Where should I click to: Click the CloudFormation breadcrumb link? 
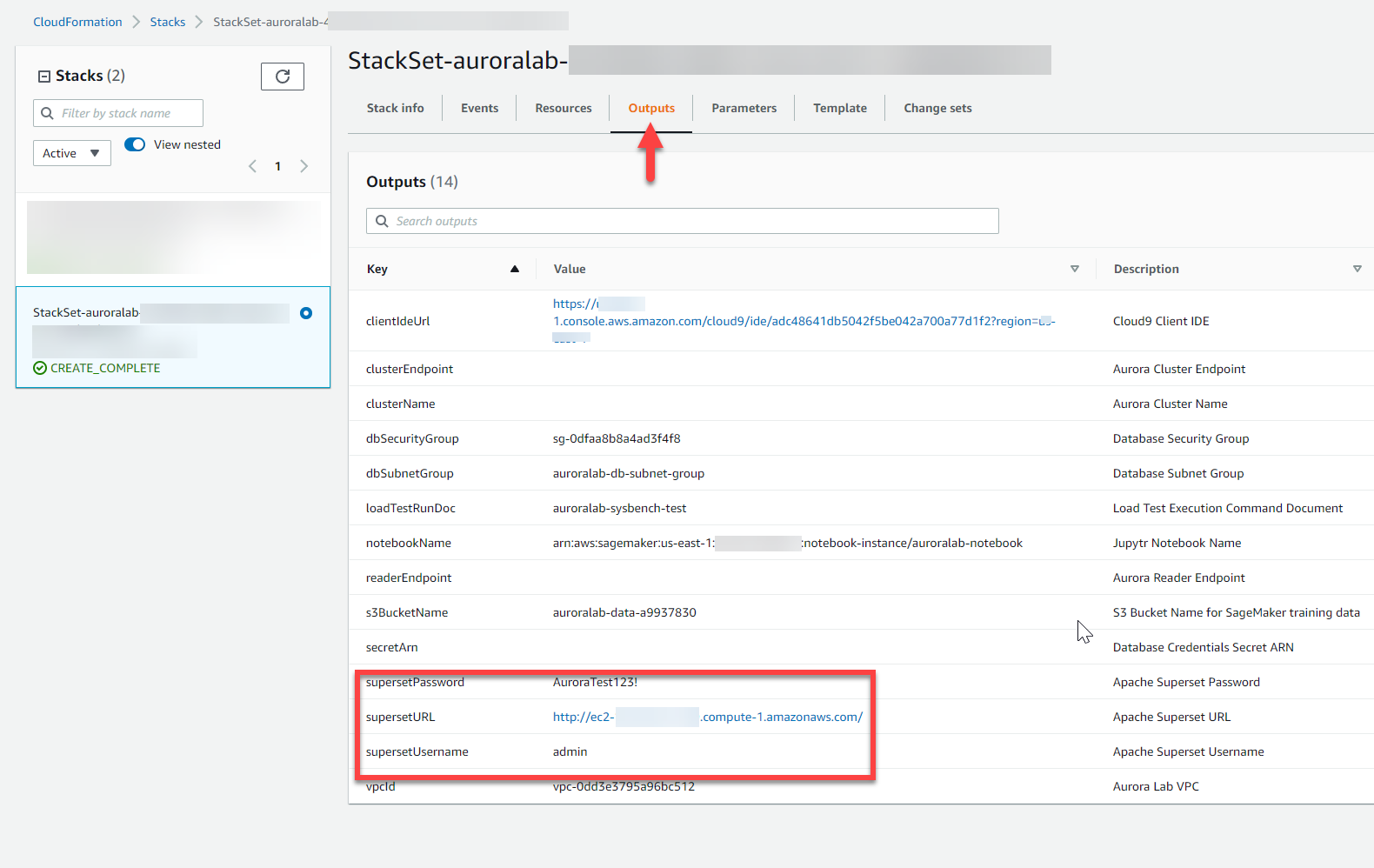point(77,22)
